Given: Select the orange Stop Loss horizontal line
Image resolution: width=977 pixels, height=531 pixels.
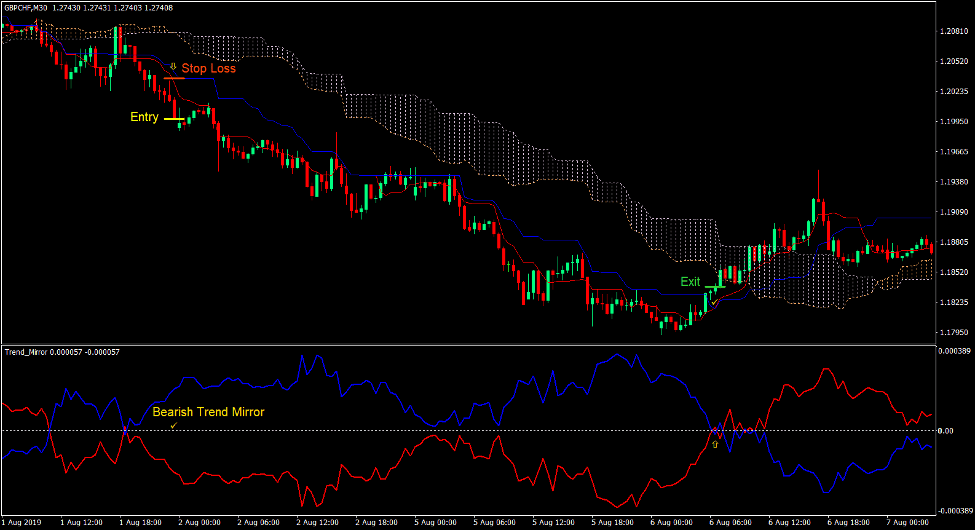Looking at the screenshot, I should (174, 78).
